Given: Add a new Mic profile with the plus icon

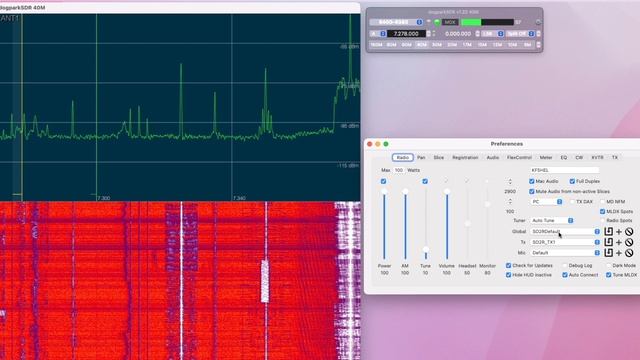Looking at the screenshot, I should tap(619, 253).
